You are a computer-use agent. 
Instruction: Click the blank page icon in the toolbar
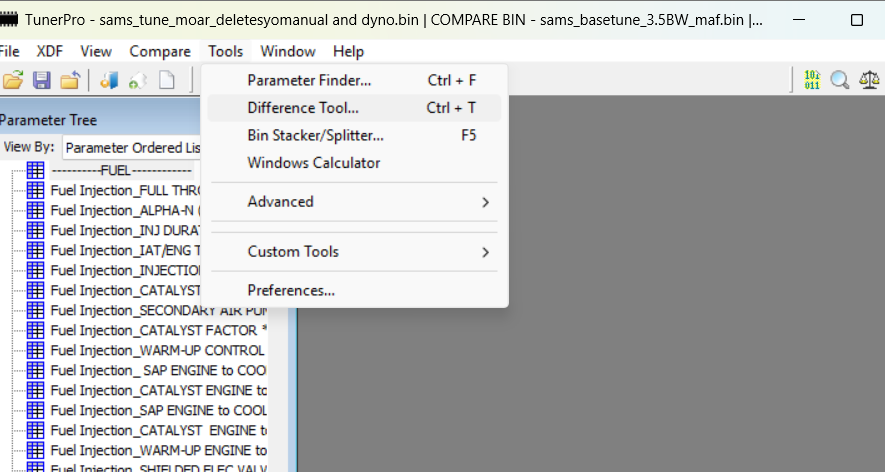(x=167, y=80)
